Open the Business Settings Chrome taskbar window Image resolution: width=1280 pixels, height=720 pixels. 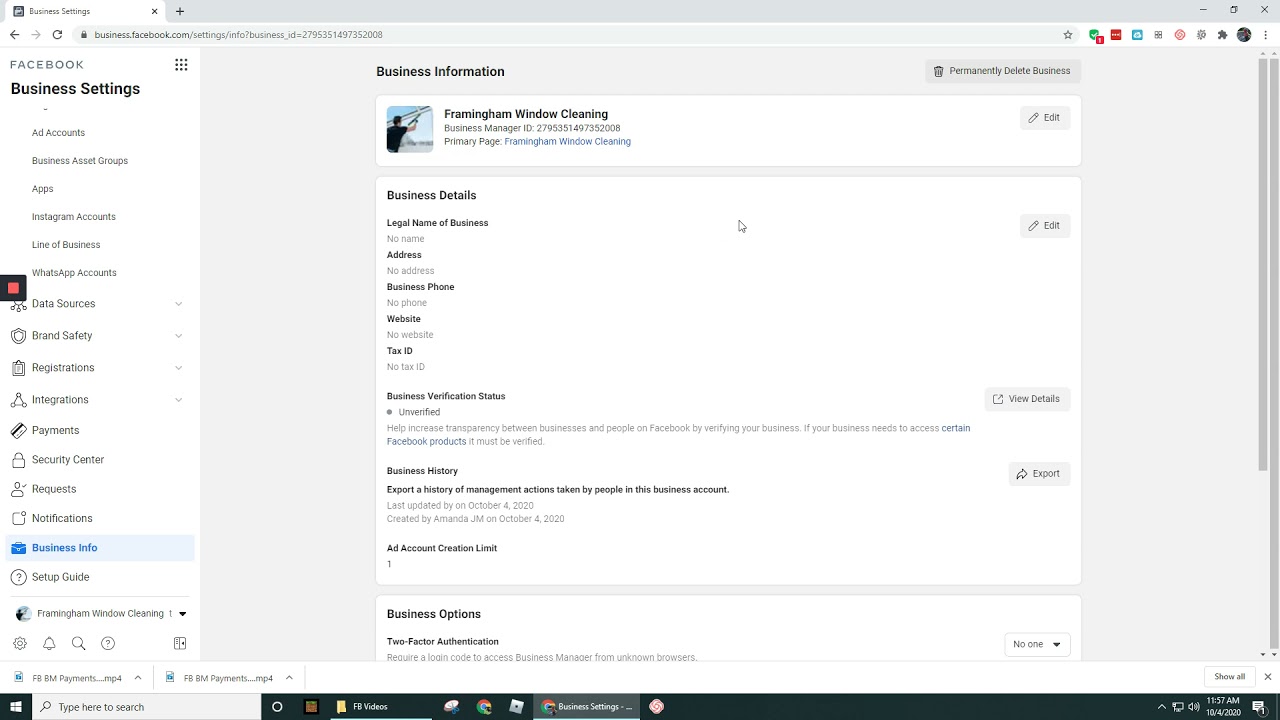pos(586,707)
